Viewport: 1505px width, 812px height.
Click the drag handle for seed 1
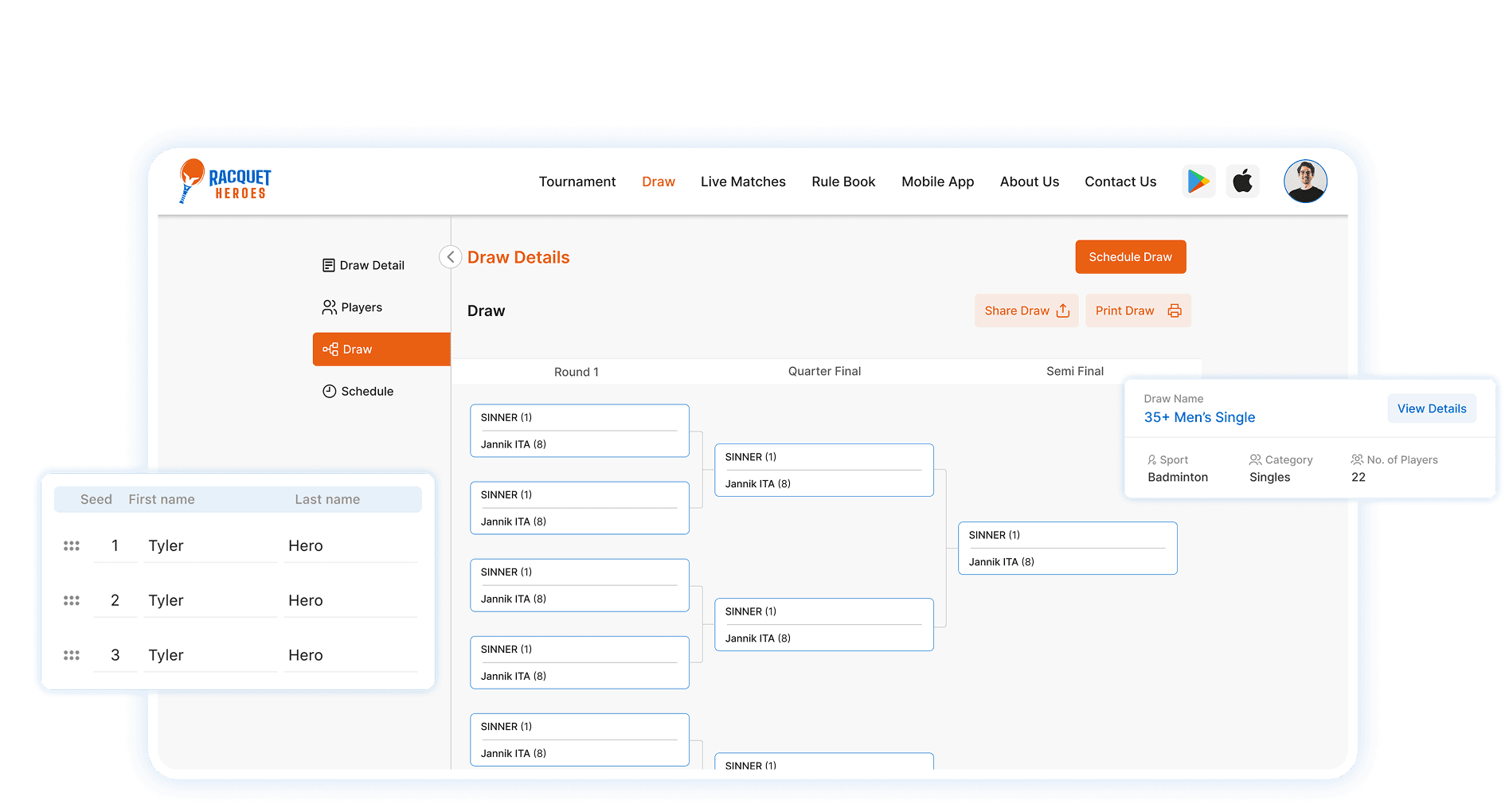coord(72,546)
